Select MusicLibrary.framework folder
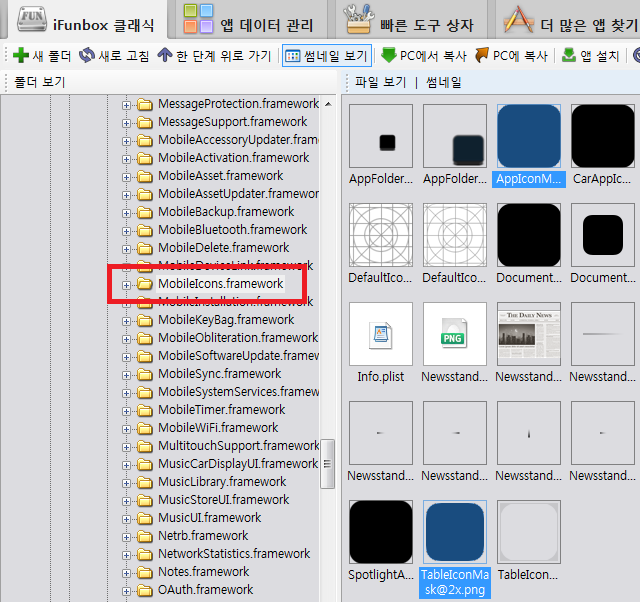640x602 pixels. [222, 482]
